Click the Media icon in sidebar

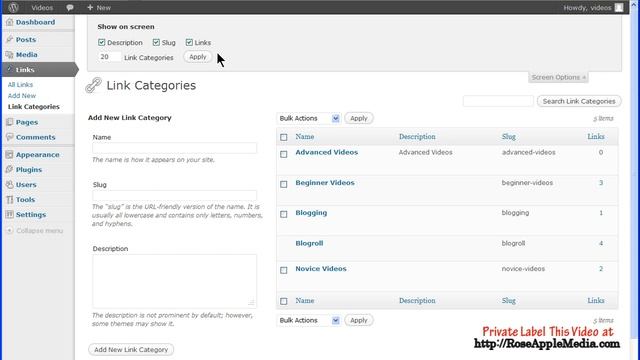[x=9, y=55]
